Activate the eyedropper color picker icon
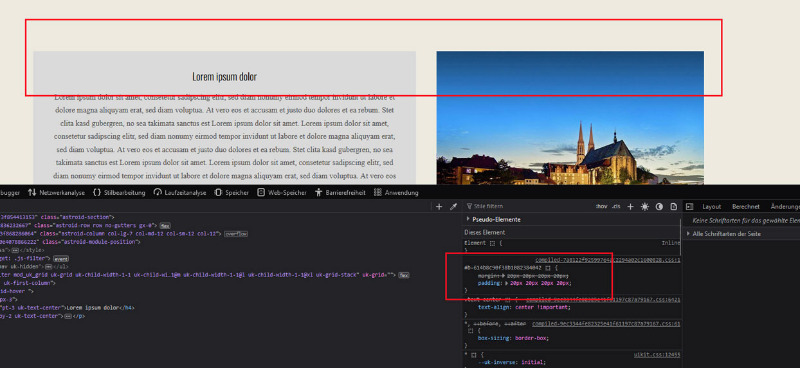 453,207
